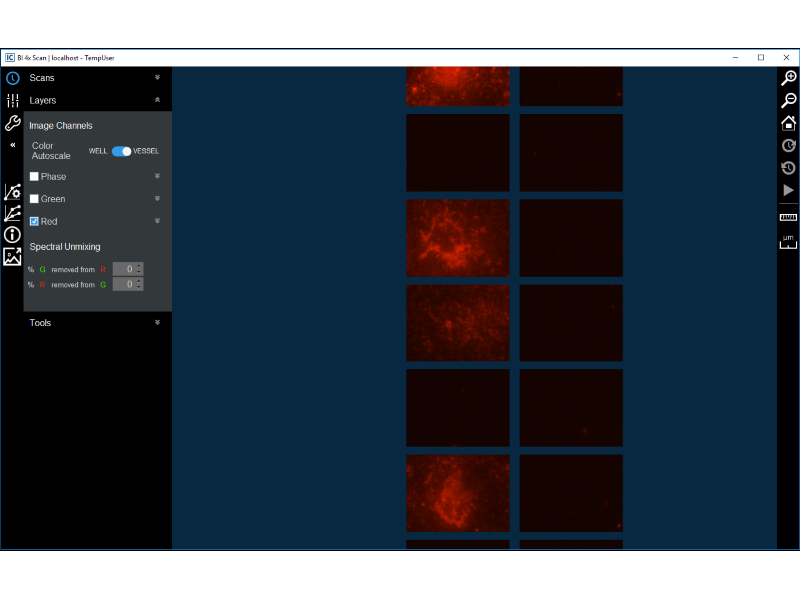Select the ruler measurement tool
This screenshot has height=600, width=800.
[788, 217]
